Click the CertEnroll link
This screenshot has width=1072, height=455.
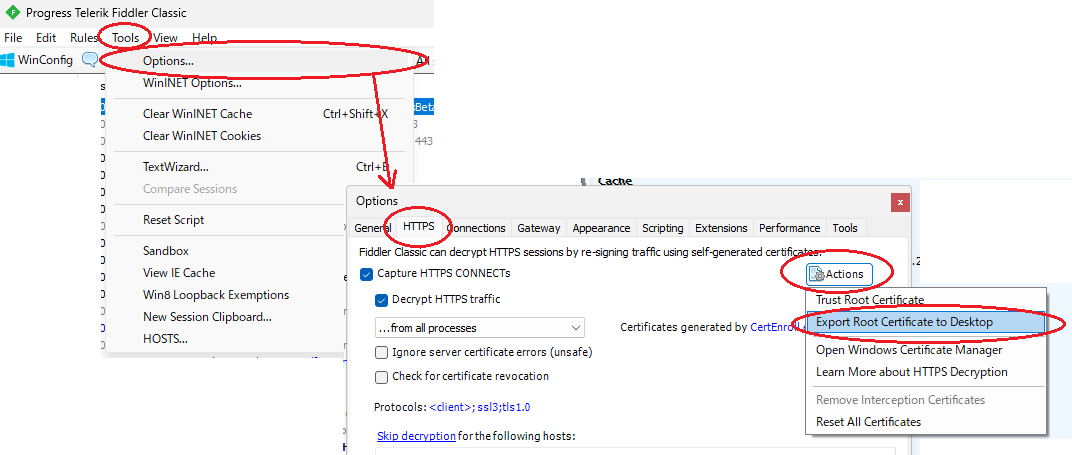pyautogui.click(x=775, y=327)
